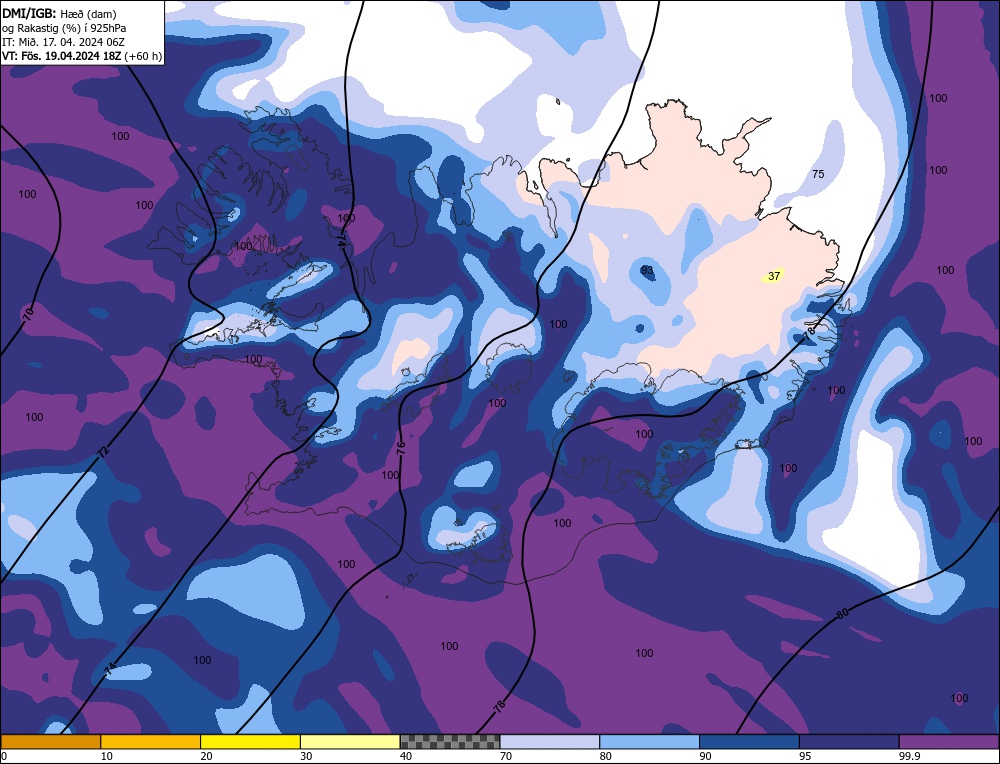Click the dark orange 0–10 legend swatch
The image size is (1000, 764).
50,742
